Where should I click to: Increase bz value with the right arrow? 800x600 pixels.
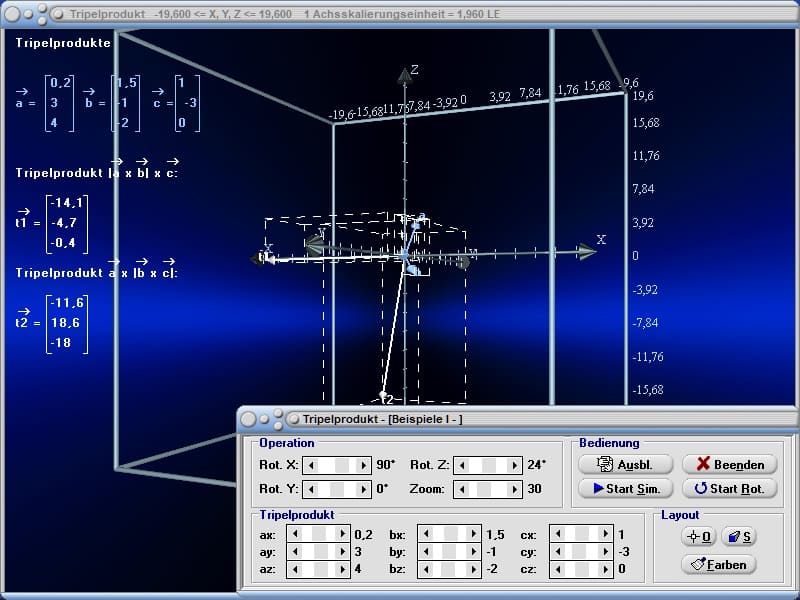[473, 568]
